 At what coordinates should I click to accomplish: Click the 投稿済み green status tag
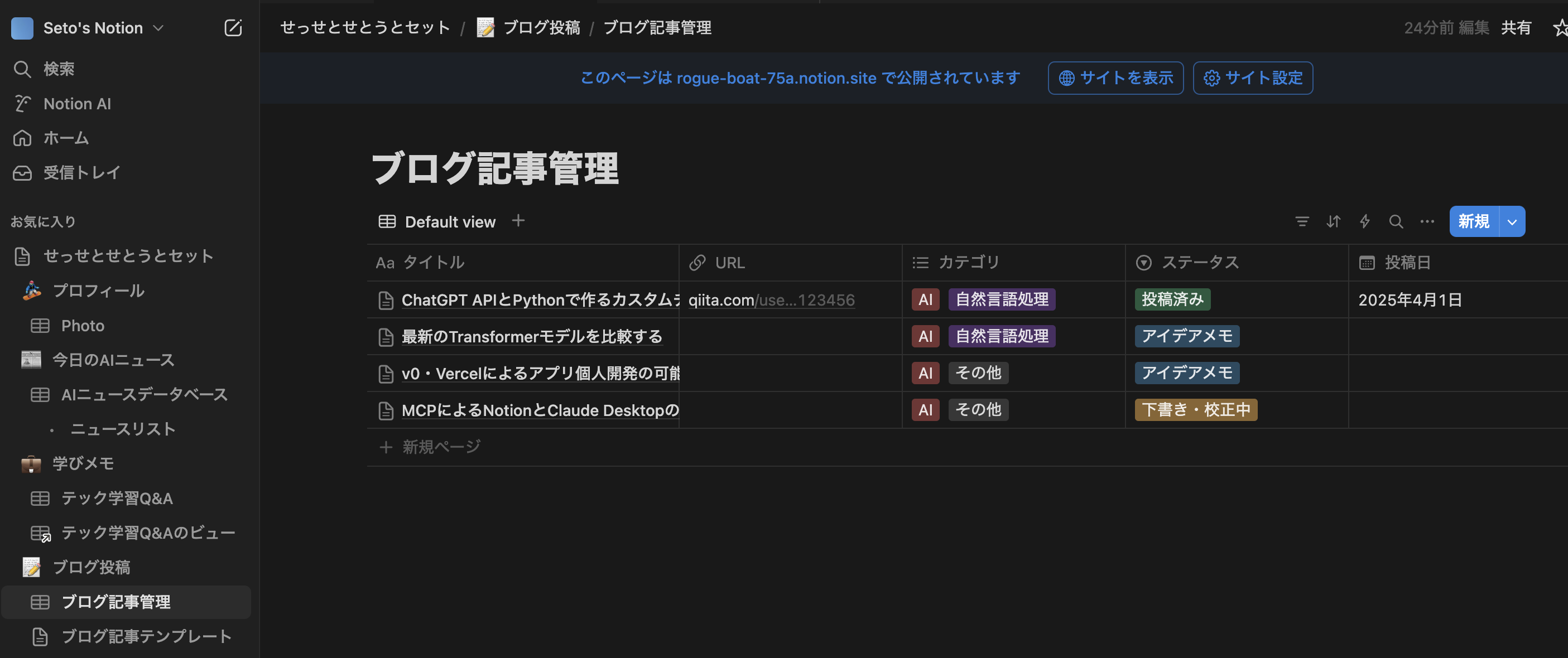pos(1172,300)
